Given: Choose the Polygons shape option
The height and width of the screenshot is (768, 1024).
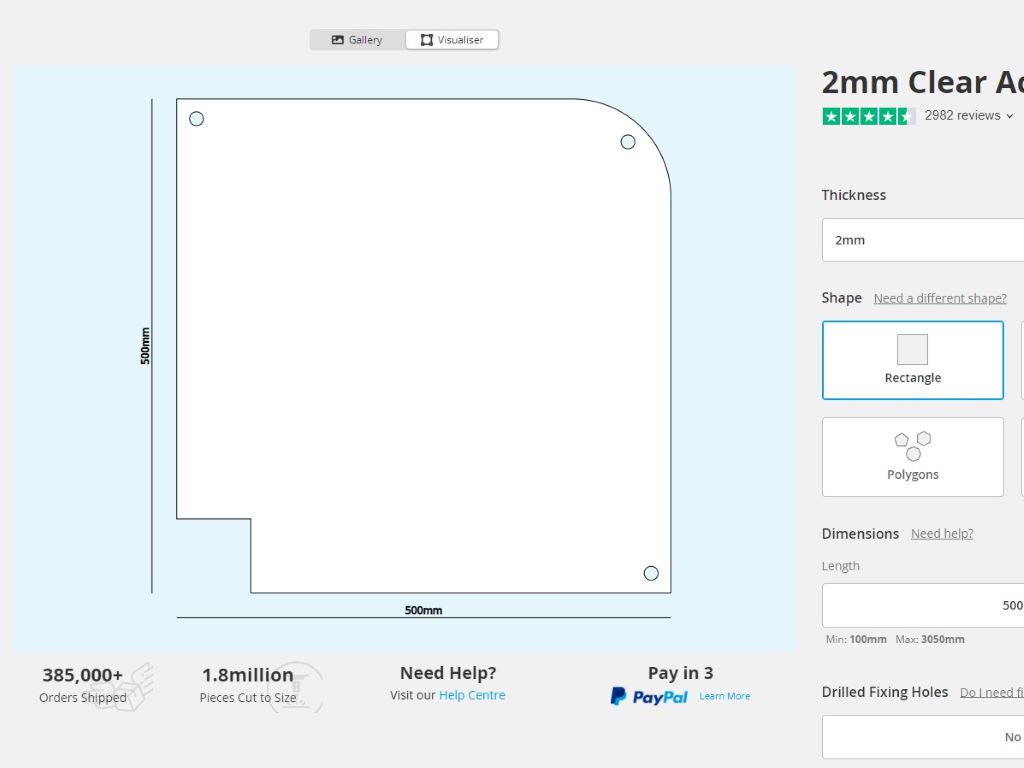Looking at the screenshot, I should [x=912, y=457].
